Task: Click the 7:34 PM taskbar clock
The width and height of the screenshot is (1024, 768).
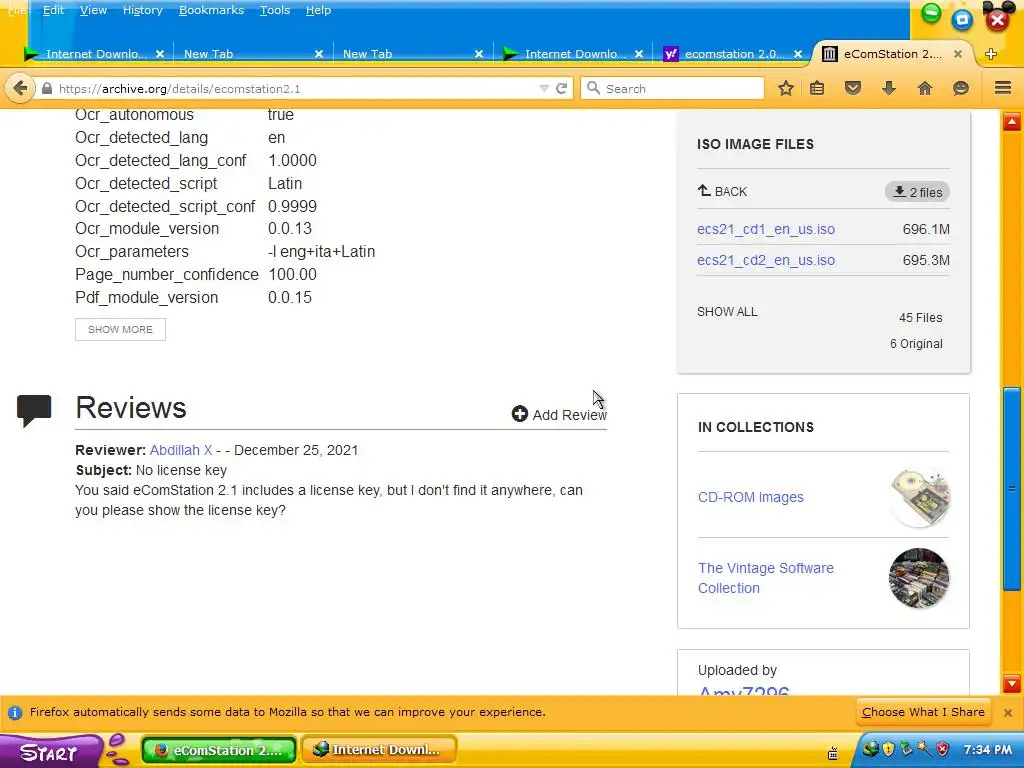Action: point(987,750)
